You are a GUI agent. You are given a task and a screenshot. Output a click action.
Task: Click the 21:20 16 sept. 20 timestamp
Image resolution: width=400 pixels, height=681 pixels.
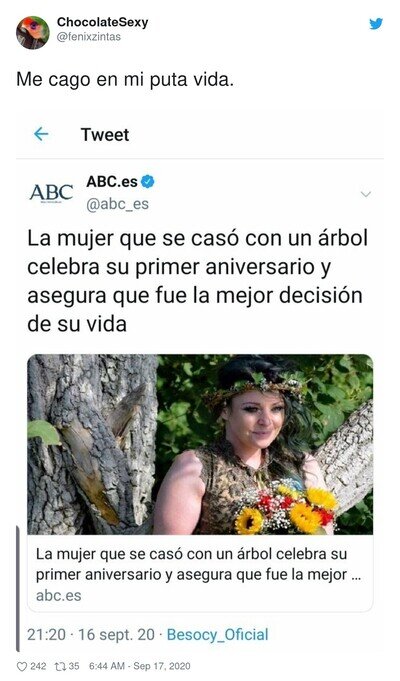(91, 635)
